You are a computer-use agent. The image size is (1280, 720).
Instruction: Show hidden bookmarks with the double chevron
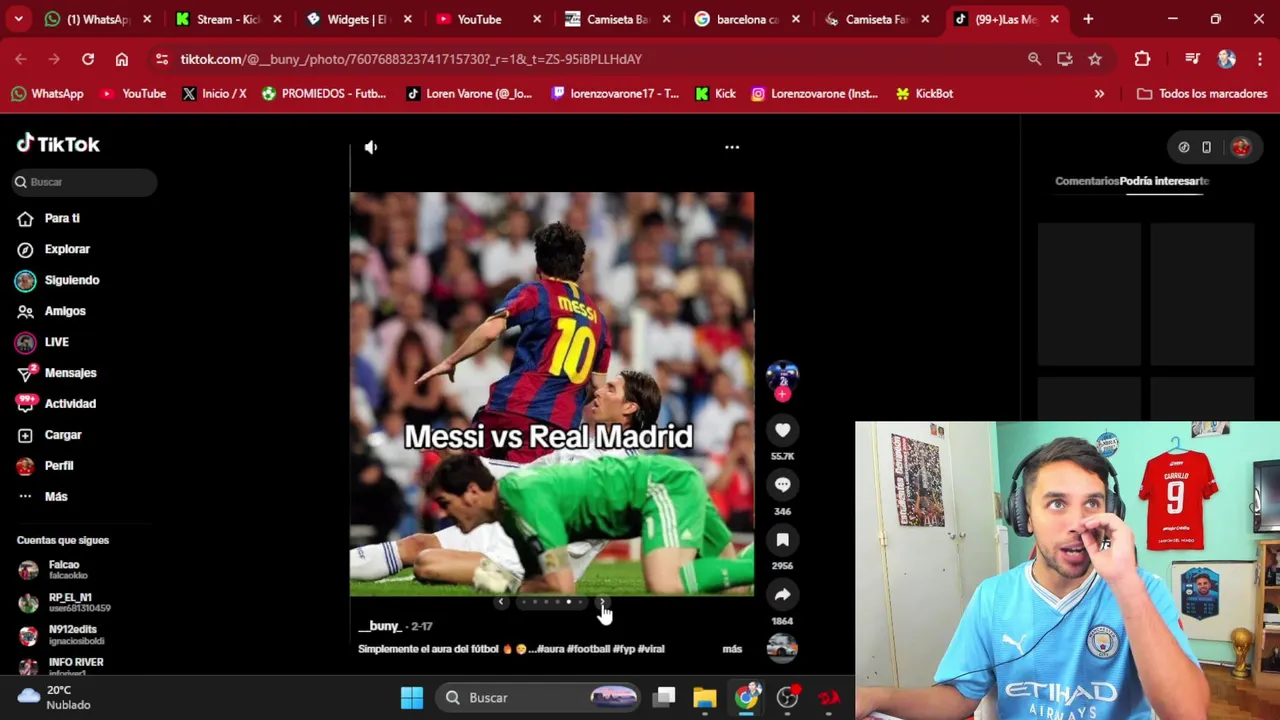click(x=1099, y=94)
